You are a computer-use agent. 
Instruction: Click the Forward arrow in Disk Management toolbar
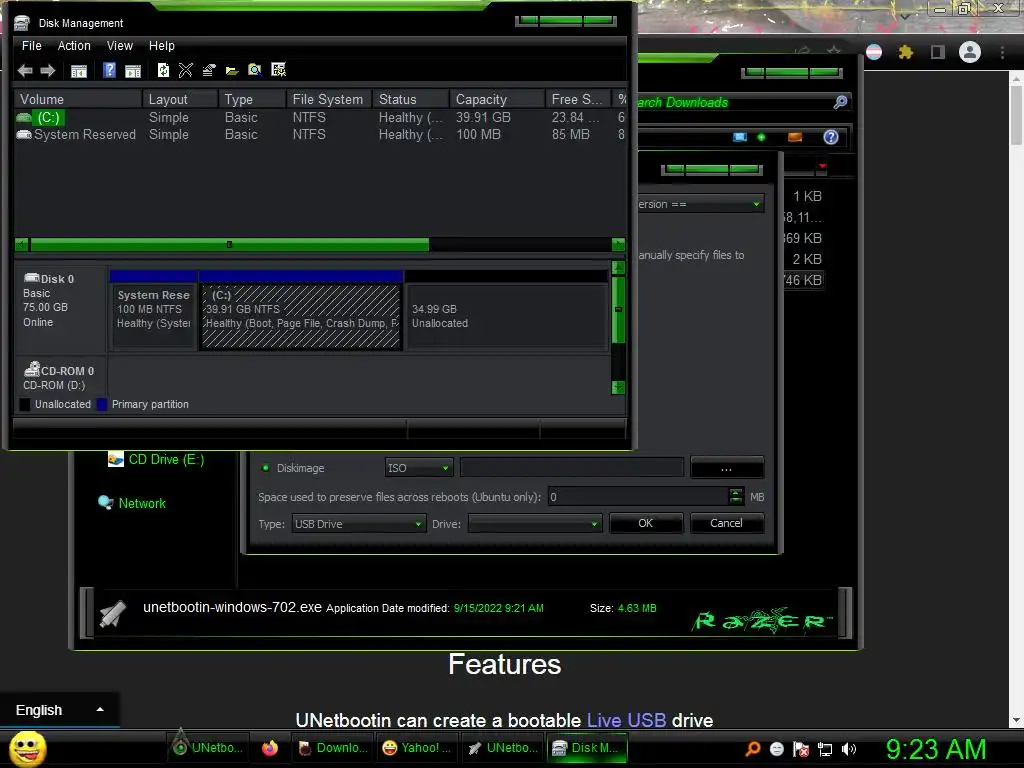[x=48, y=71]
